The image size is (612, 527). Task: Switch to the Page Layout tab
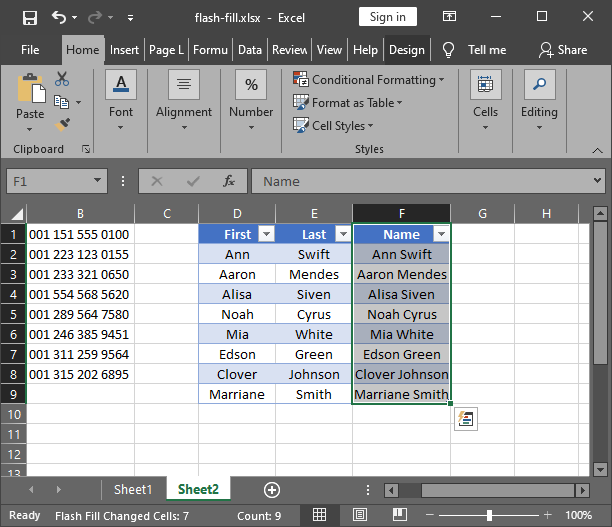click(x=166, y=50)
